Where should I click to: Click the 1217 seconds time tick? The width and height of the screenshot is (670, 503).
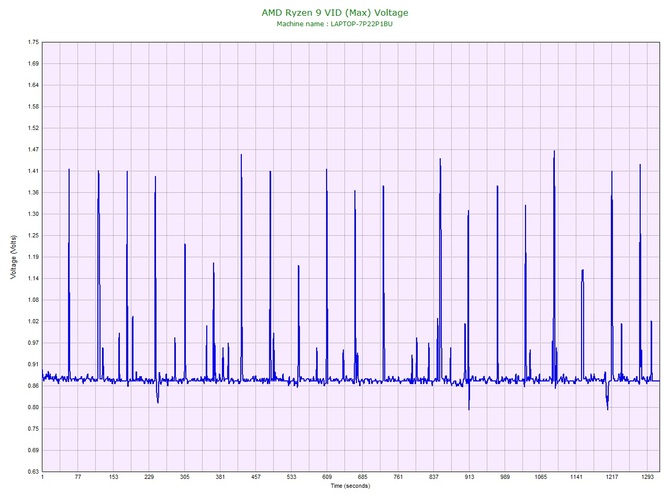612,477
